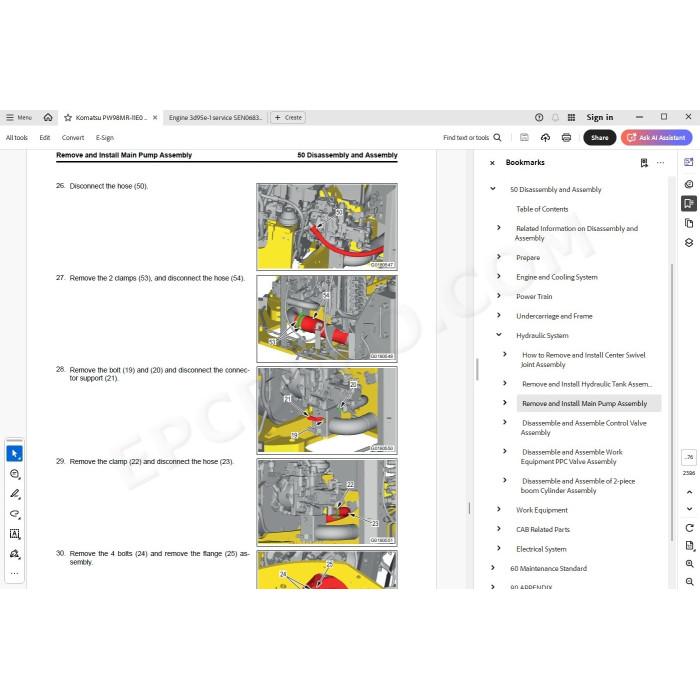The height and width of the screenshot is (700, 700).
Task: Expand the Power Train bookmark
Action: click(x=499, y=296)
